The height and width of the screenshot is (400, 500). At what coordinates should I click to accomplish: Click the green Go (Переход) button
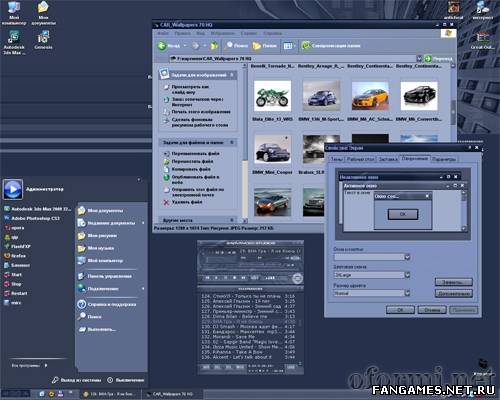coord(428,59)
